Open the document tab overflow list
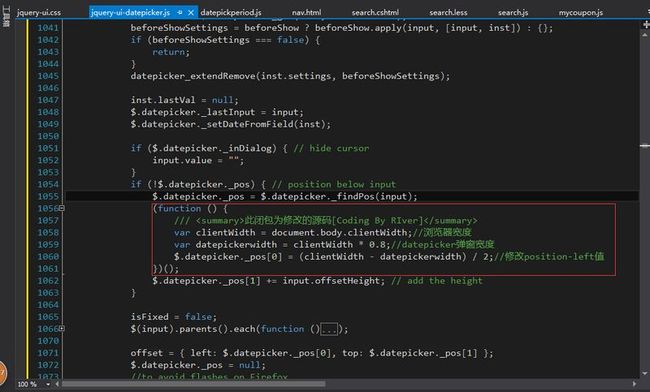 point(648,12)
